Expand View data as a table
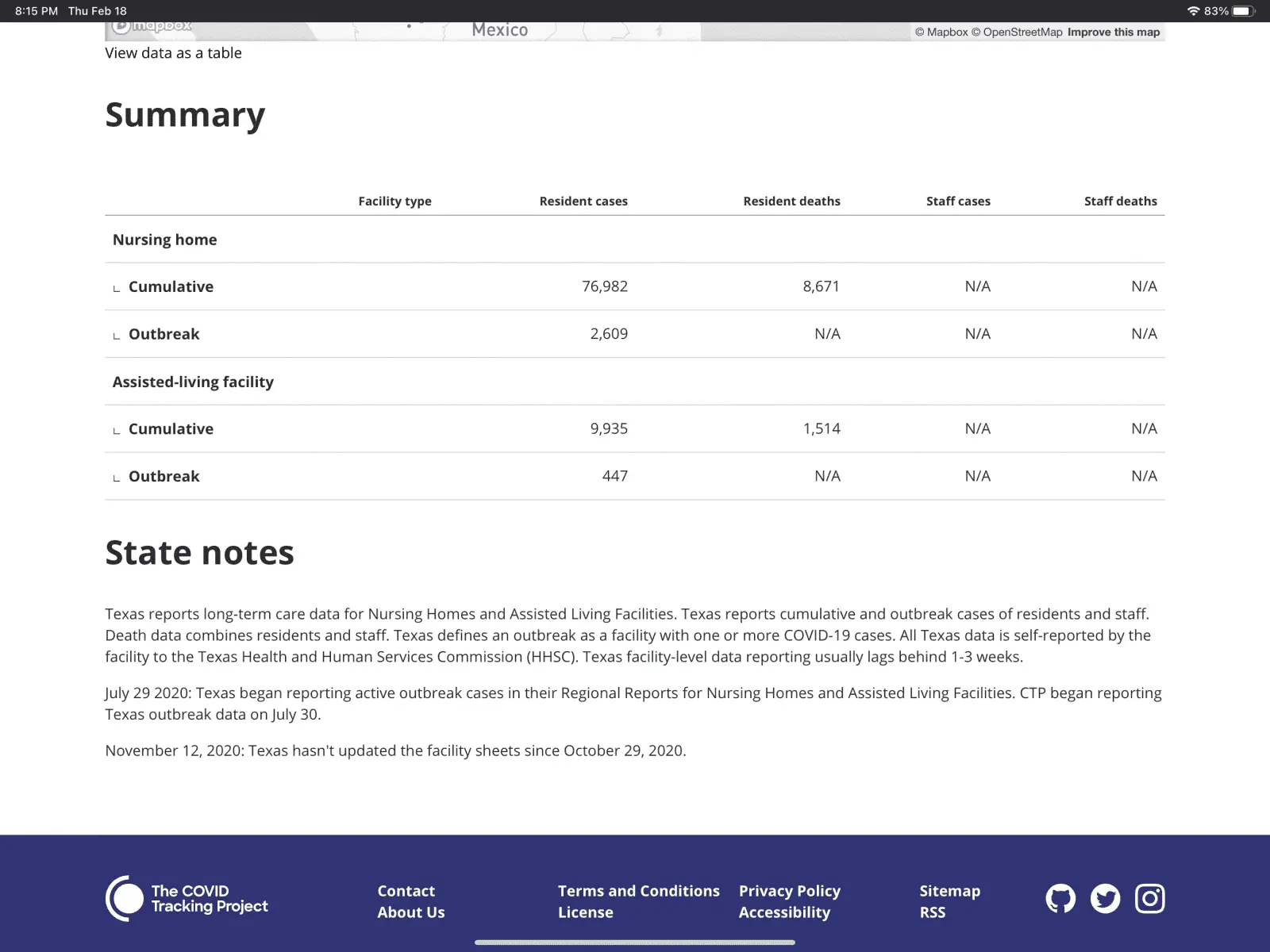Screen dimensions: 1270x952 (173, 53)
